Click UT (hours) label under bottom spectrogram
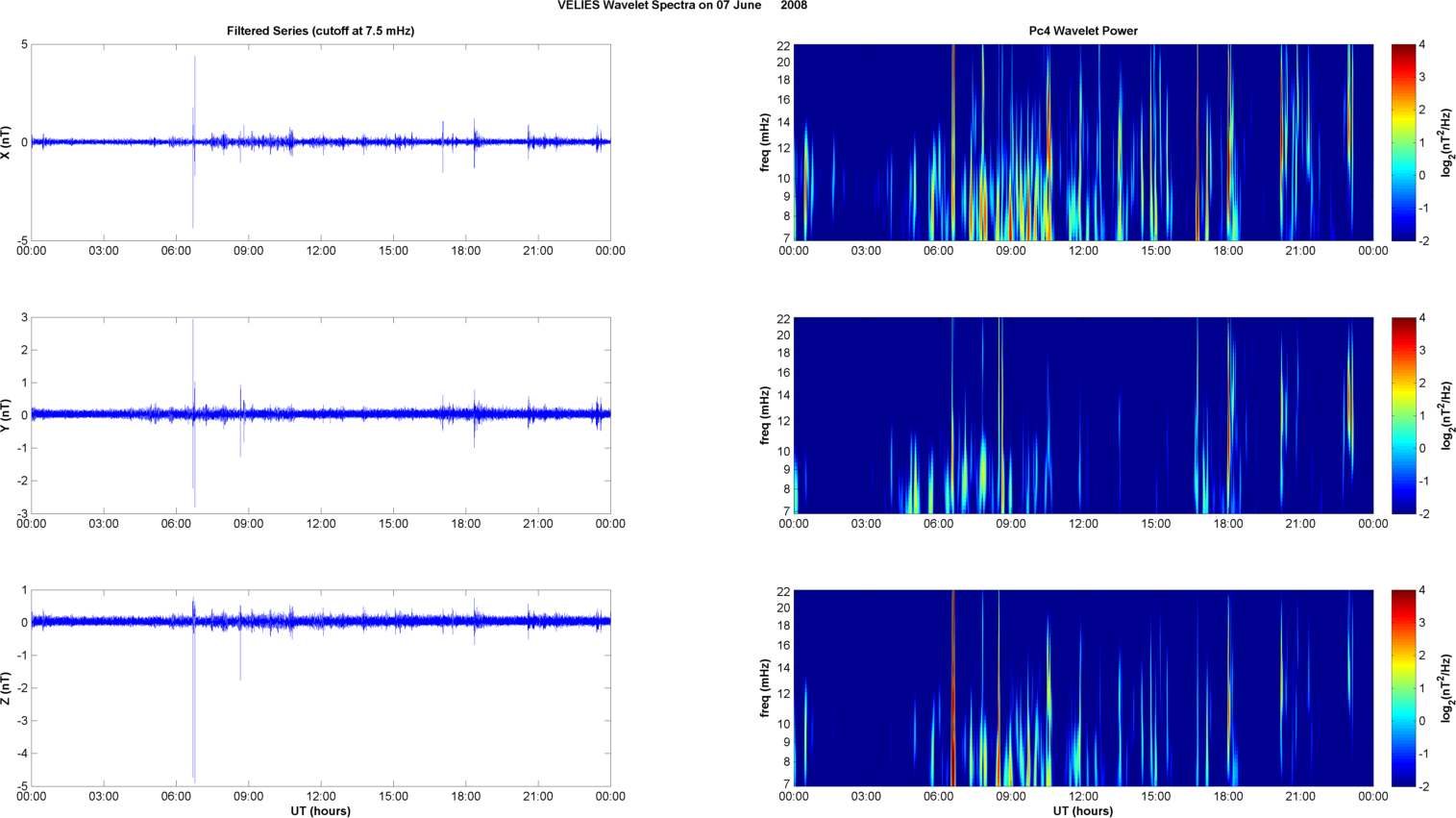Screen dimensions: 1456x818 point(1082,811)
